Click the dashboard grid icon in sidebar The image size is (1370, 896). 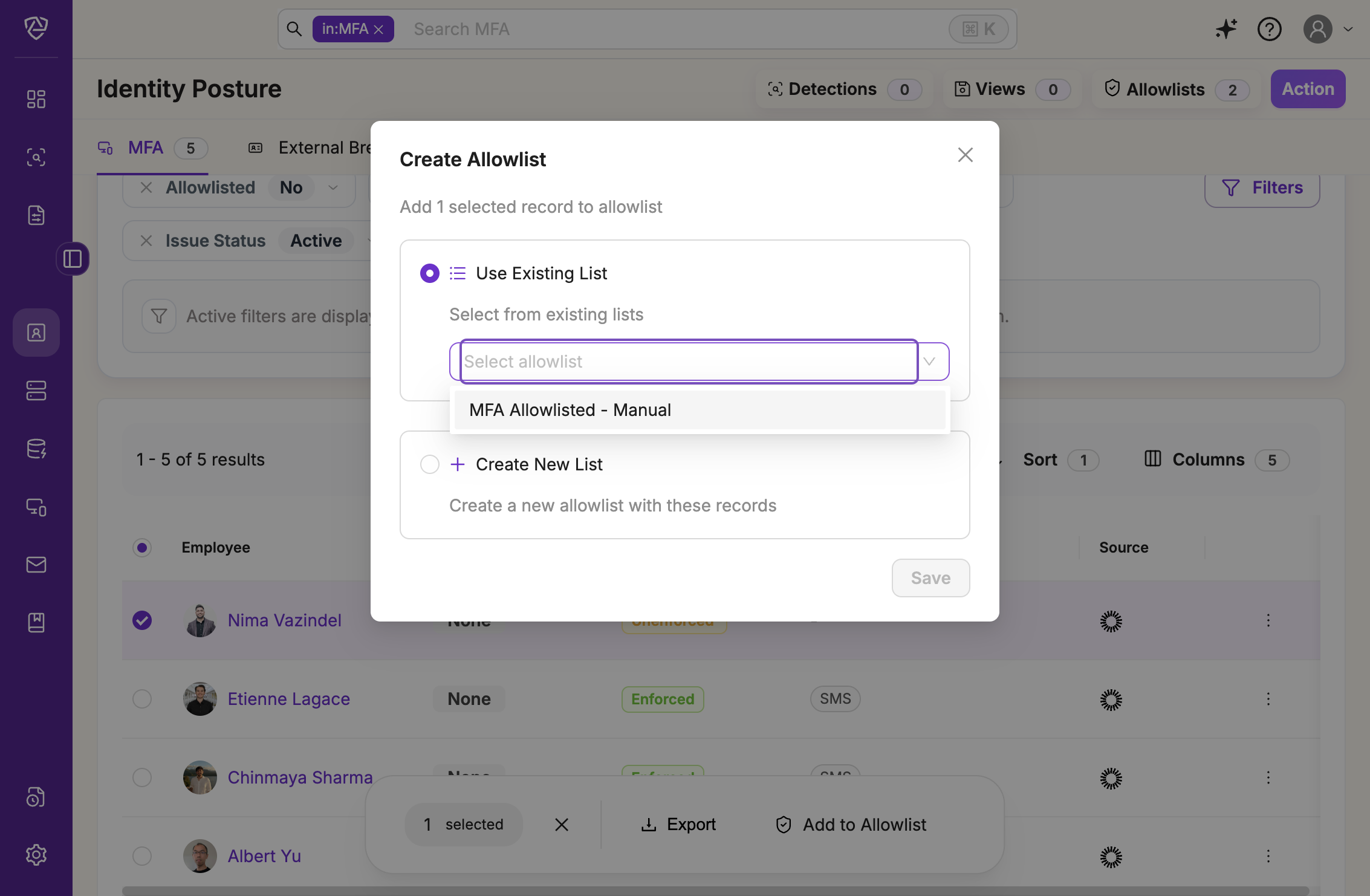(36, 99)
